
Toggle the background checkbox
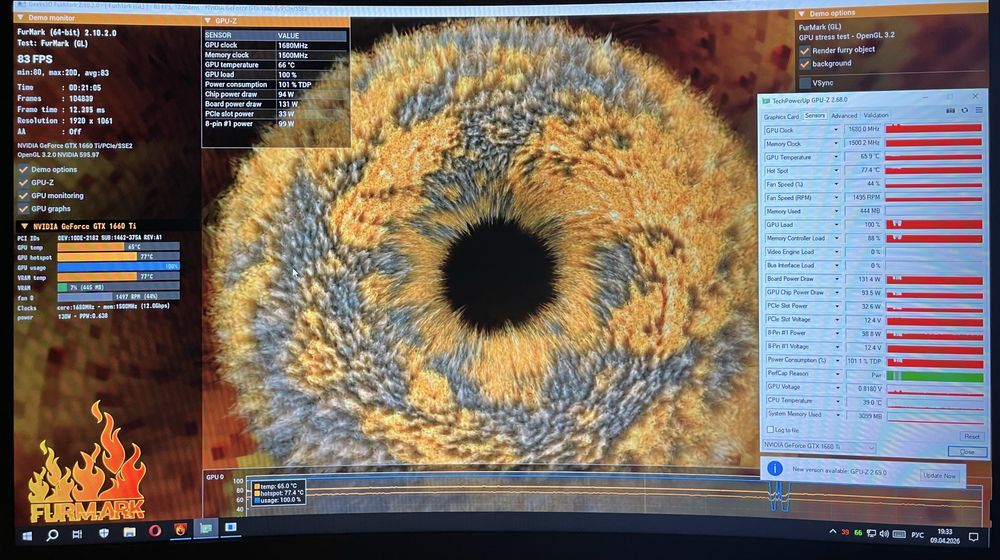(805, 64)
